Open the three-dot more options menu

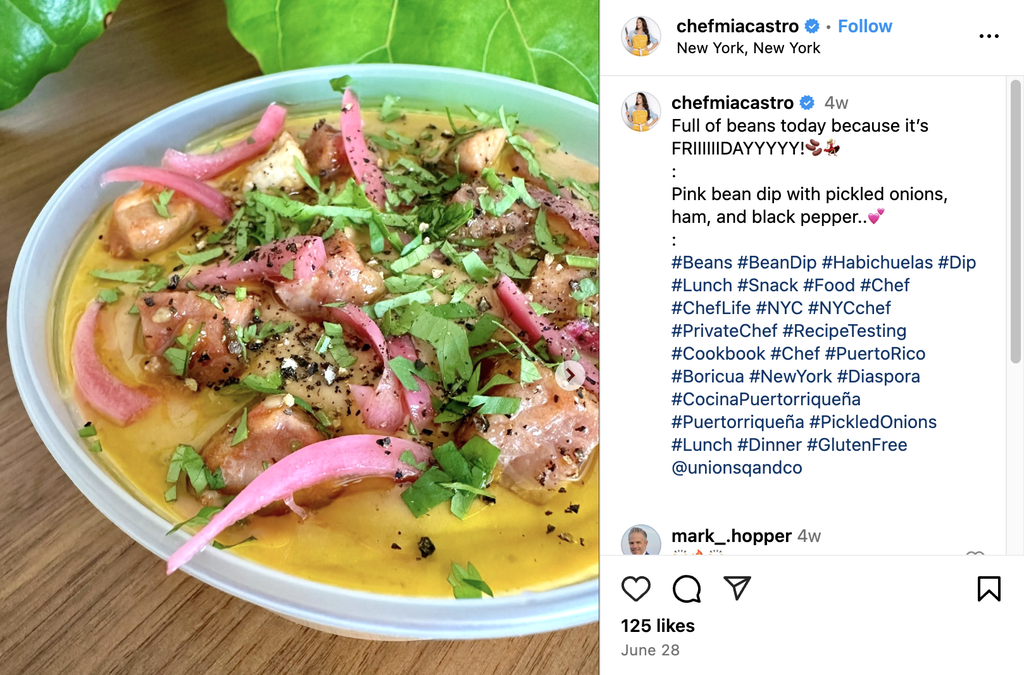[x=989, y=36]
